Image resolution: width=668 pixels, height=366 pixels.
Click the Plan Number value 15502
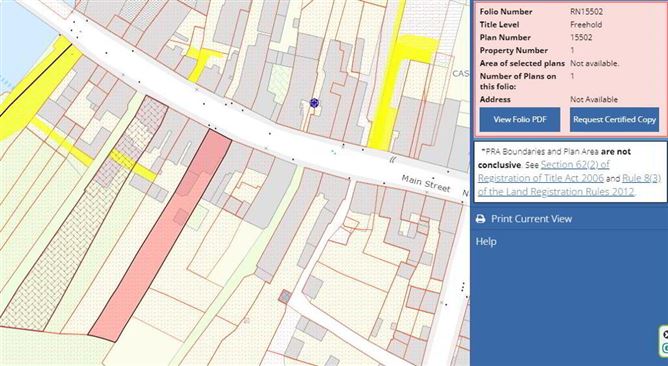point(581,37)
